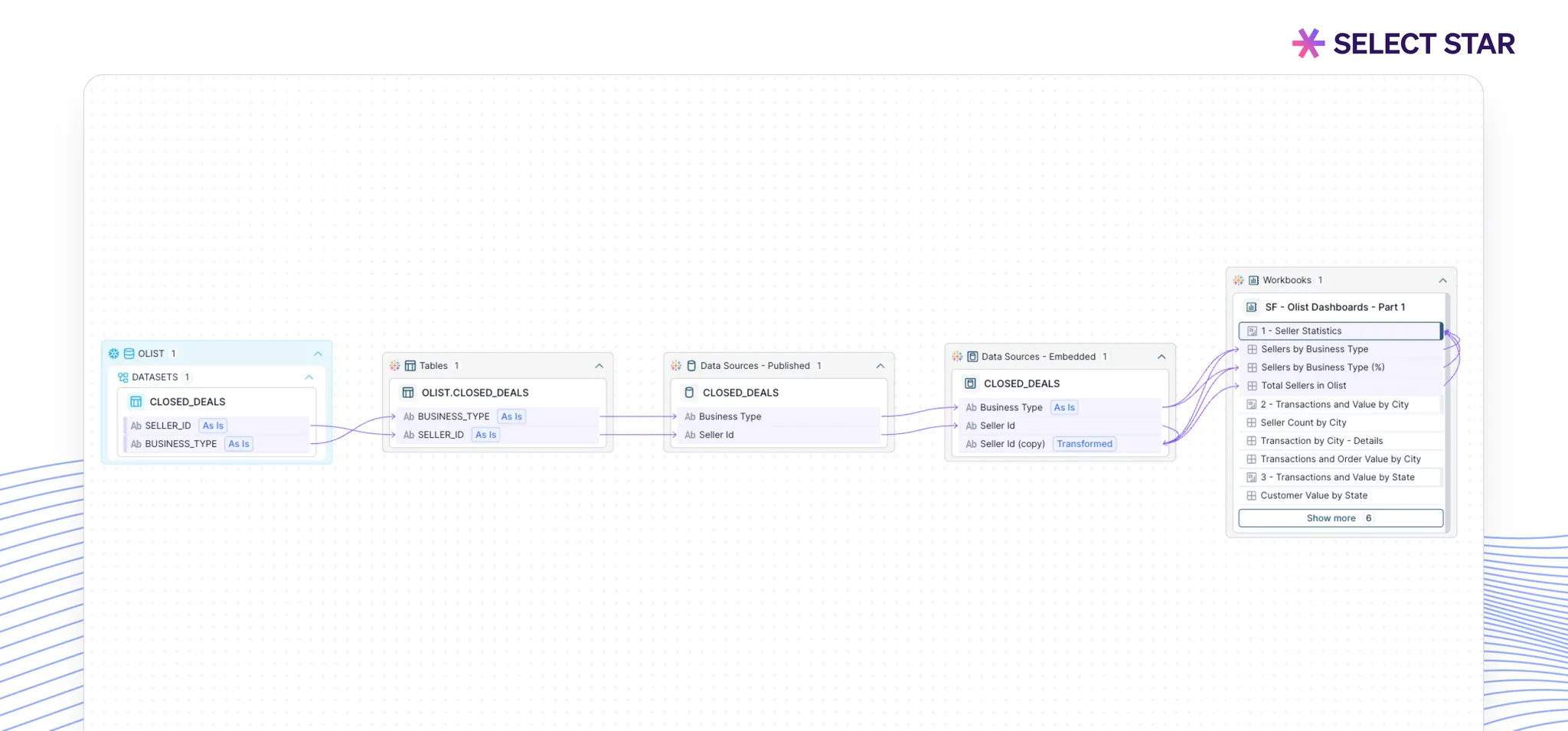1568x731 pixels.
Task: Collapse the OLIST database panel
Action: (x=318, y=354)
